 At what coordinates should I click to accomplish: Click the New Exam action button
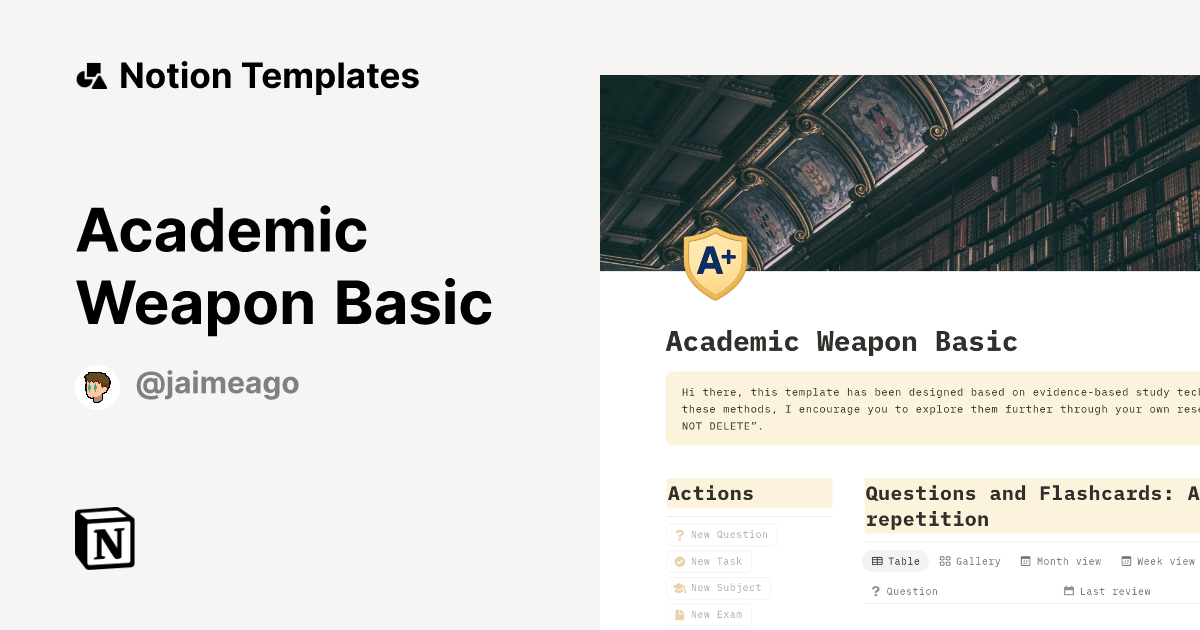(x=708, y=614)
